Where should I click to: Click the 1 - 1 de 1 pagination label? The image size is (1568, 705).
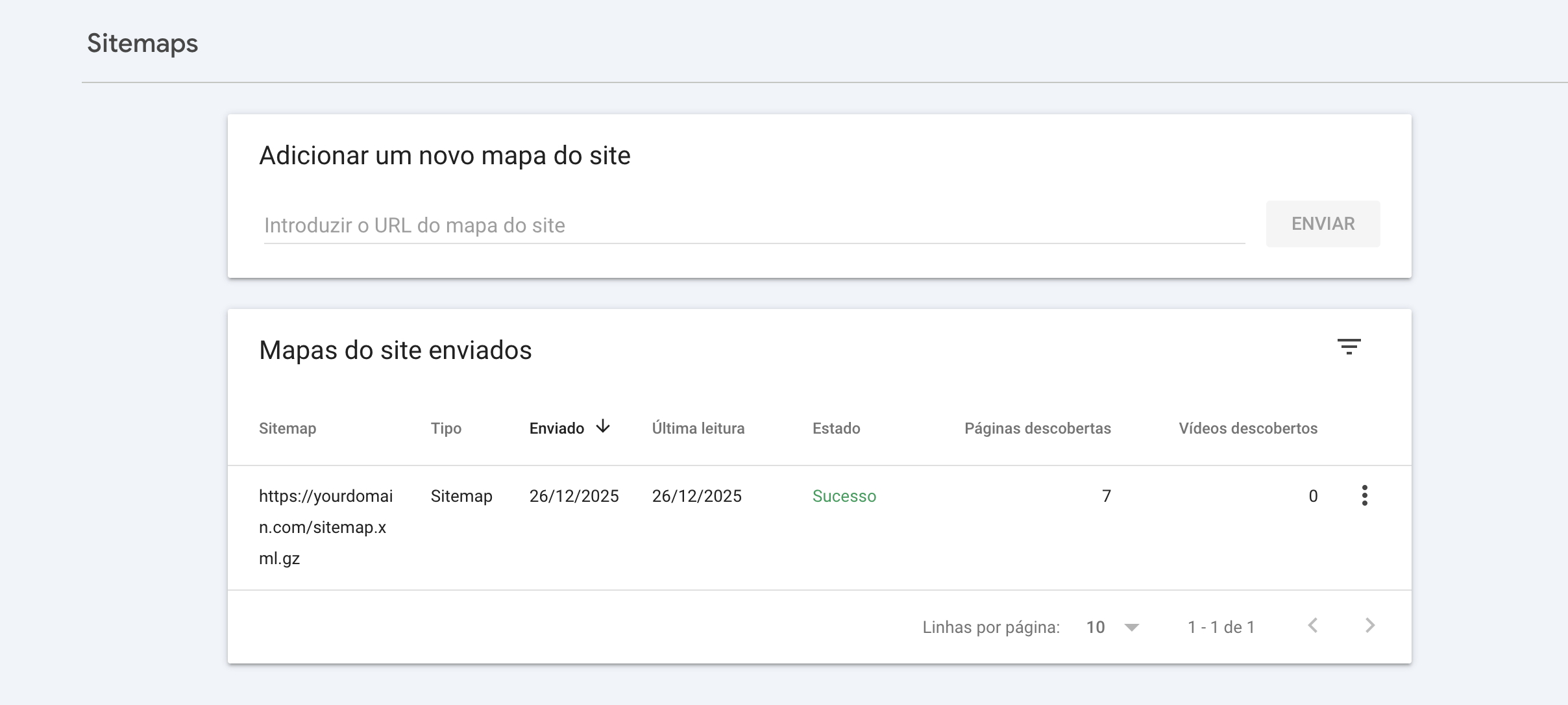click(x=1220, y=626)
